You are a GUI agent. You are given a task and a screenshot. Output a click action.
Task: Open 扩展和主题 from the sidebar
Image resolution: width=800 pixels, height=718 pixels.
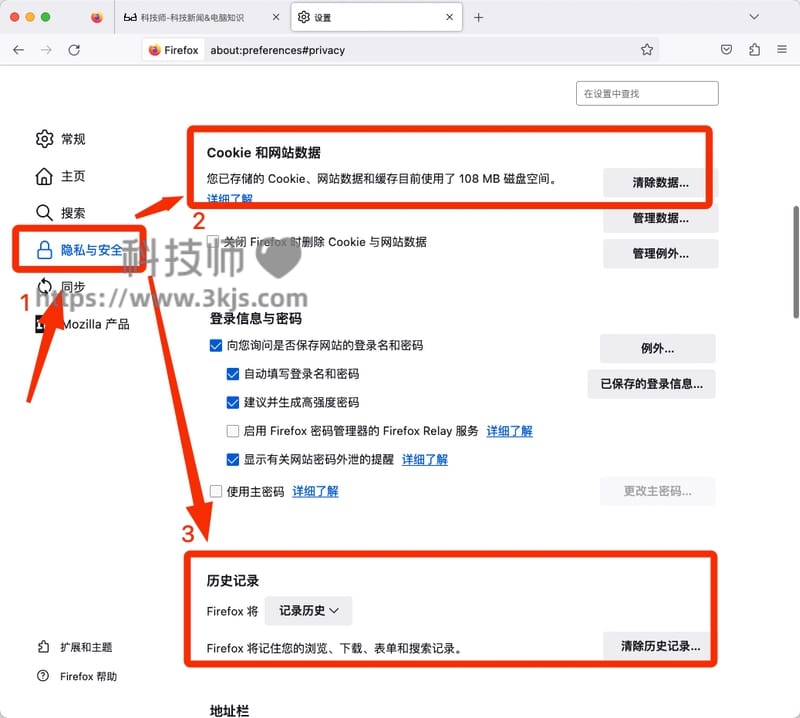74,647
